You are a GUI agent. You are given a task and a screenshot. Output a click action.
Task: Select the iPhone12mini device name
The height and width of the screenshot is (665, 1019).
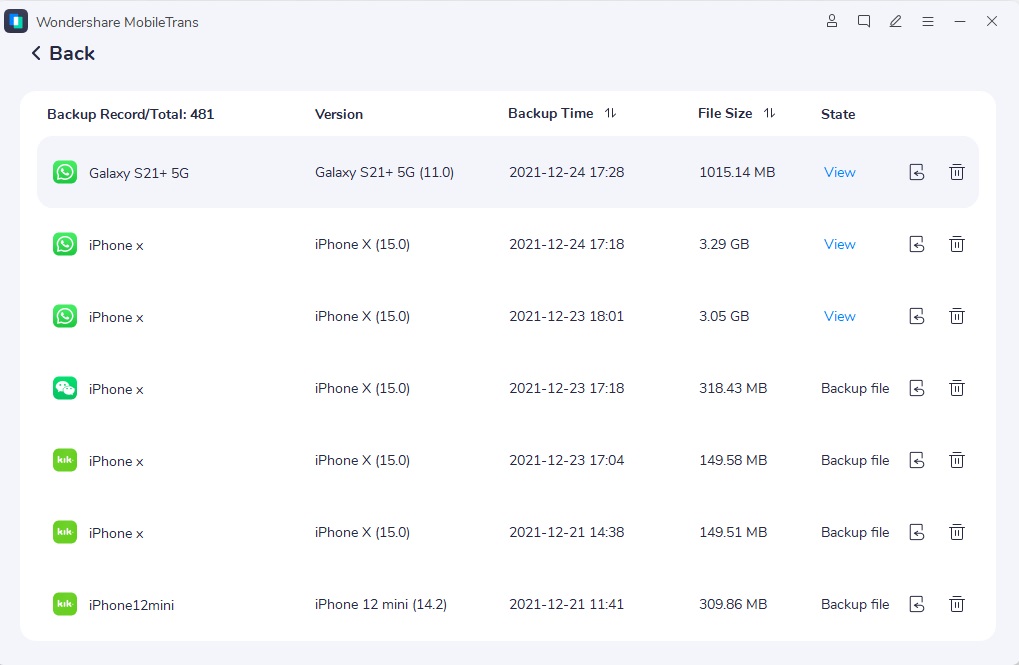131,605
